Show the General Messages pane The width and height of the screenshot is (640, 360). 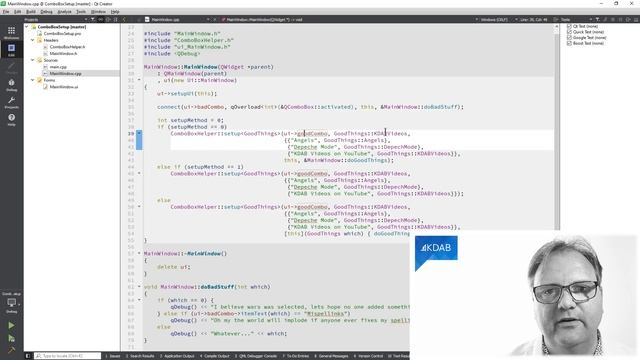[331, 356]
